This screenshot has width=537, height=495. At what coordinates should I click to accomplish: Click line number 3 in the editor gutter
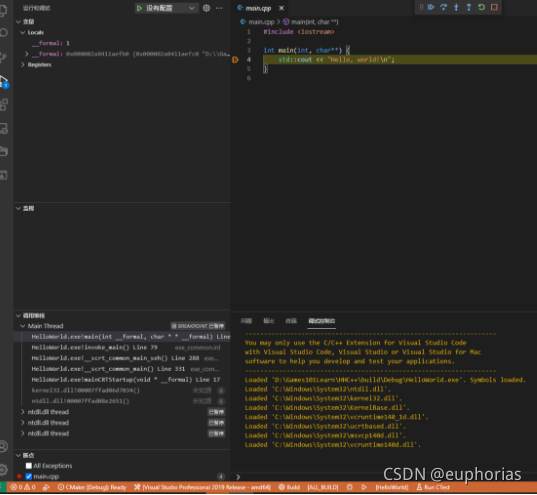[x=249, y=50]
